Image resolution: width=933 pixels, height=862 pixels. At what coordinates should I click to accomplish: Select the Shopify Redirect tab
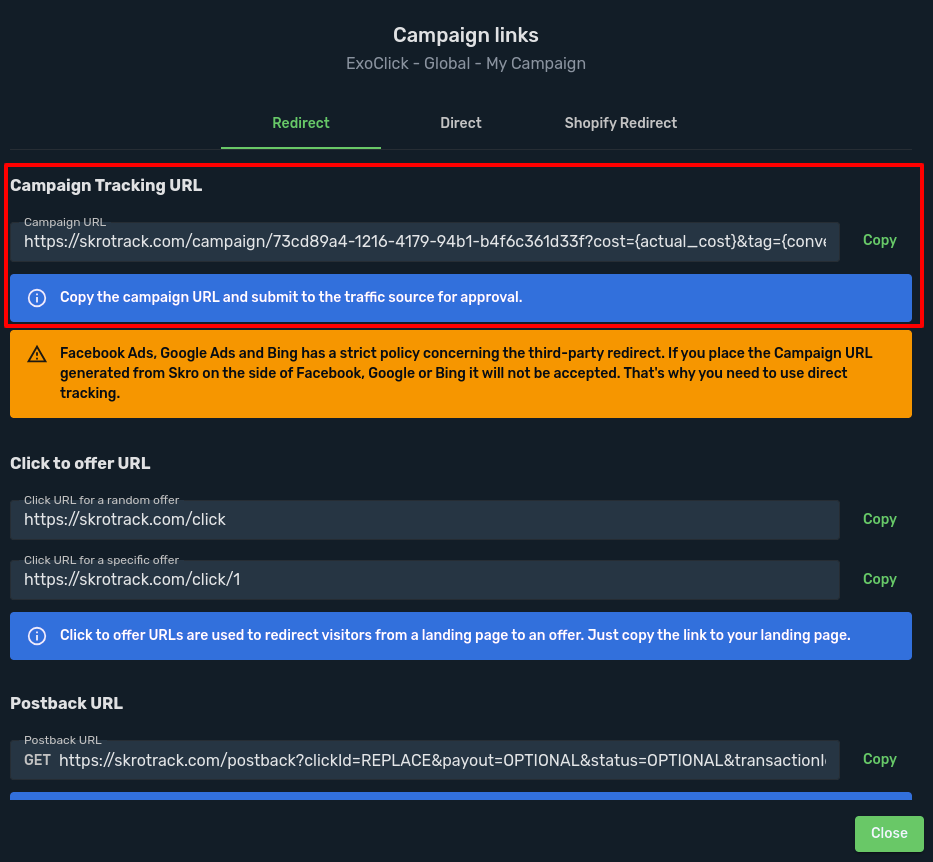click(620, 123)
